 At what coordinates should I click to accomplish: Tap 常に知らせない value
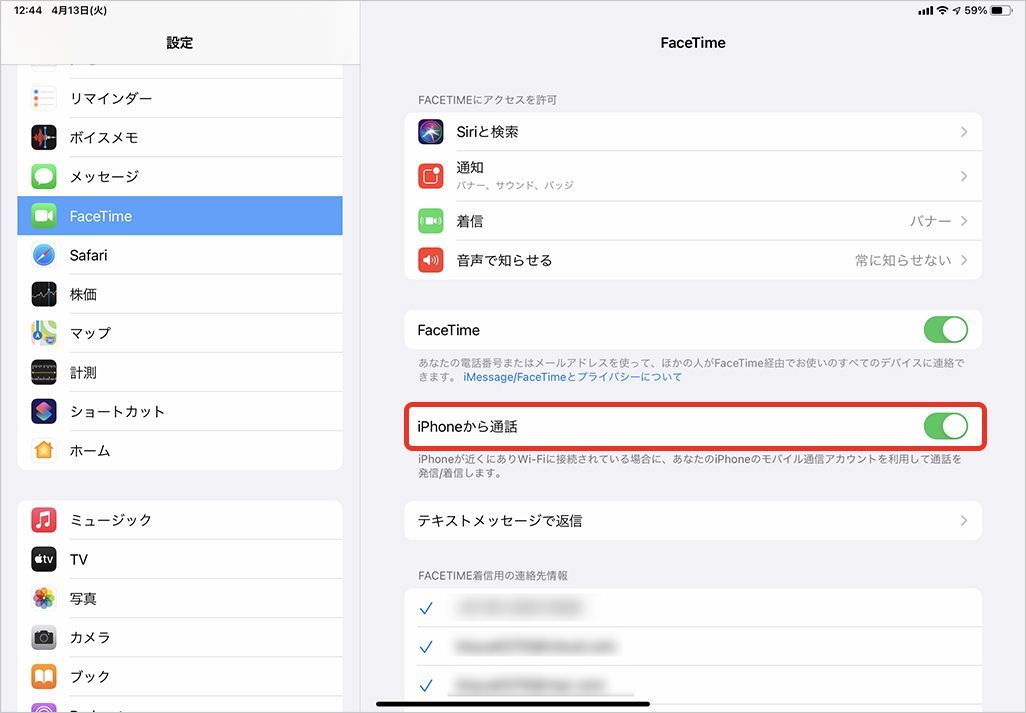click(903, 260)
